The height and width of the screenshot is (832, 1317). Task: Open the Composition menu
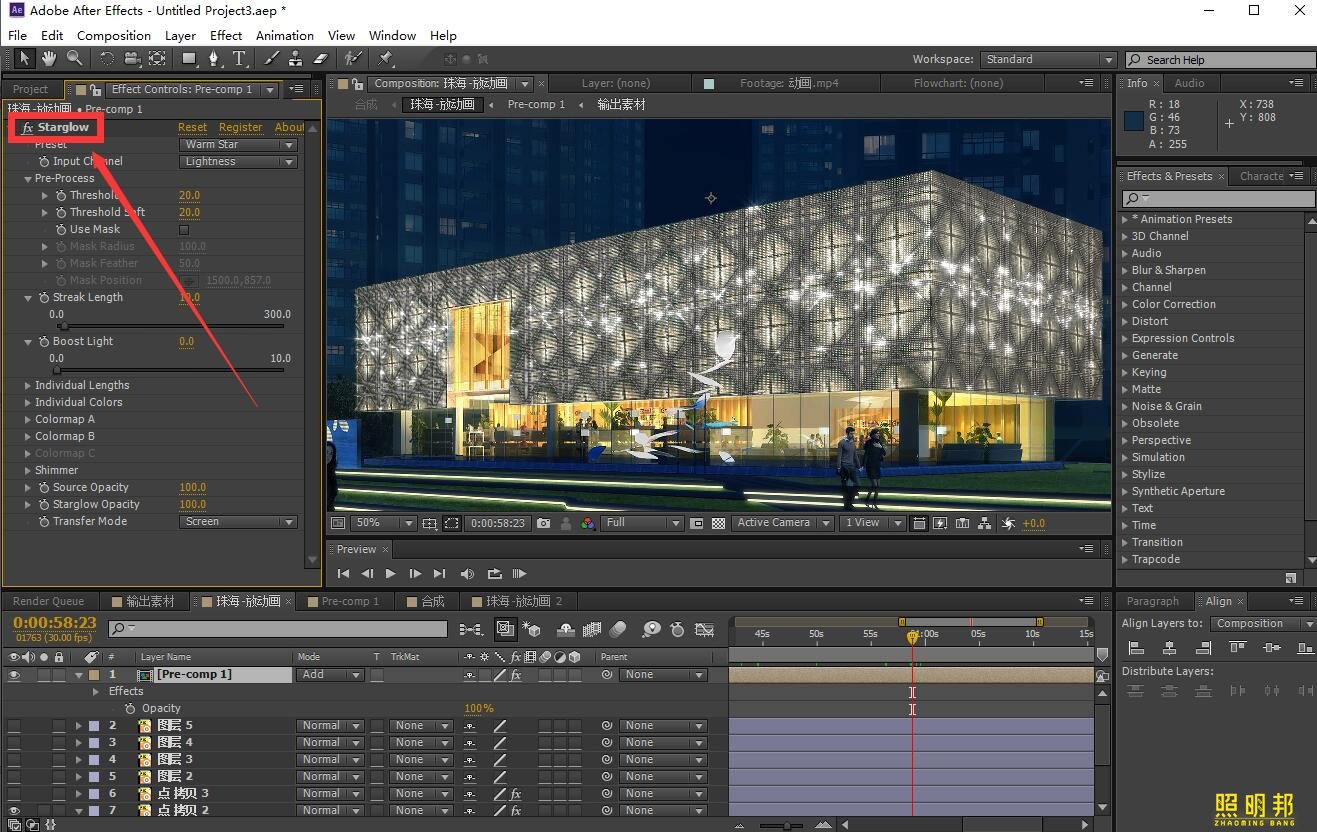114,36
